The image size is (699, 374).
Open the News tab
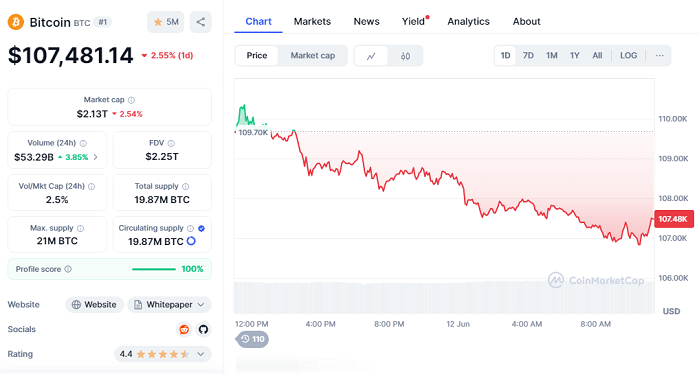click(366, 21)
